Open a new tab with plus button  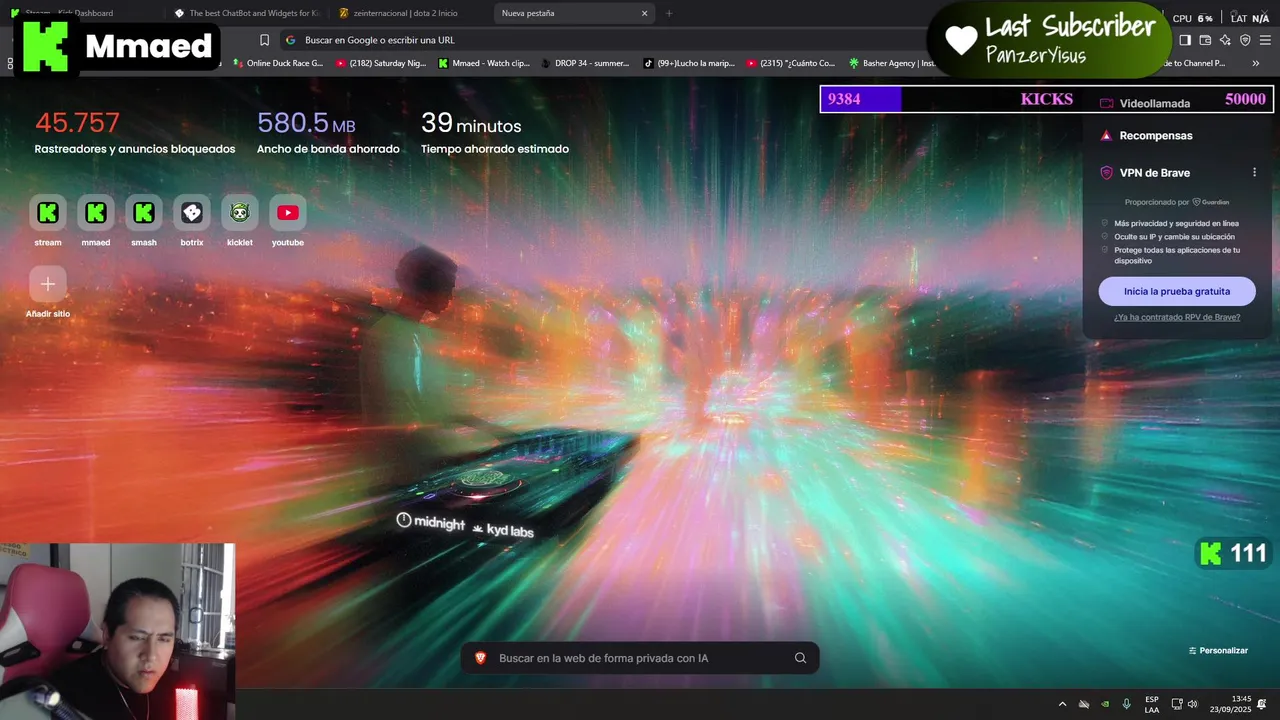pos(669,13)
